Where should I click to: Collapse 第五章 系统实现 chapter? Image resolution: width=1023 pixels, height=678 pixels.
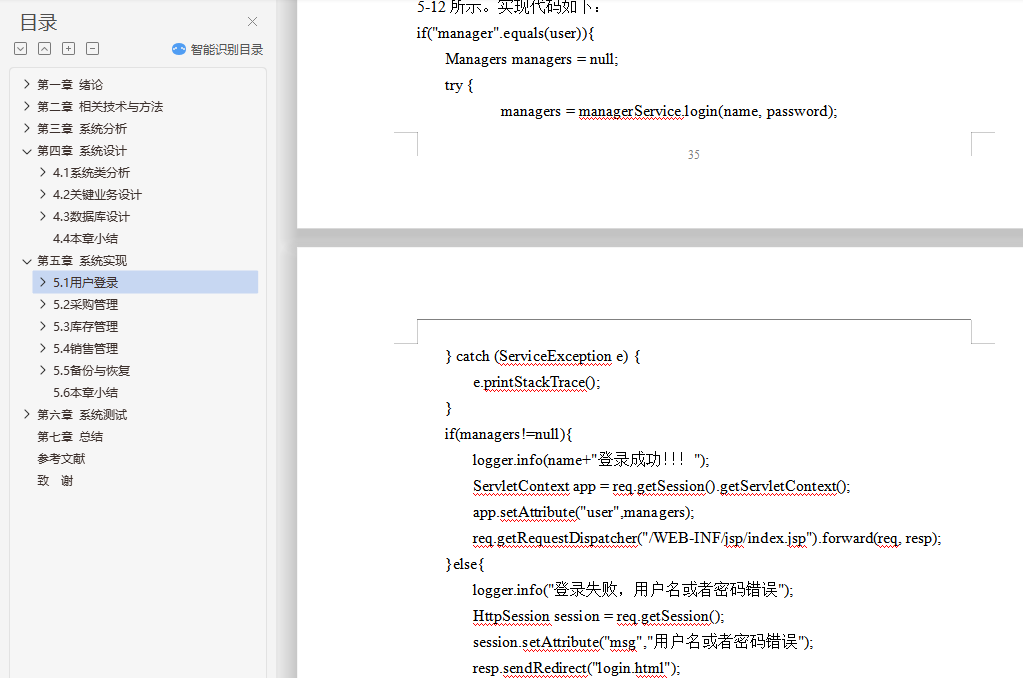(27, 261)
